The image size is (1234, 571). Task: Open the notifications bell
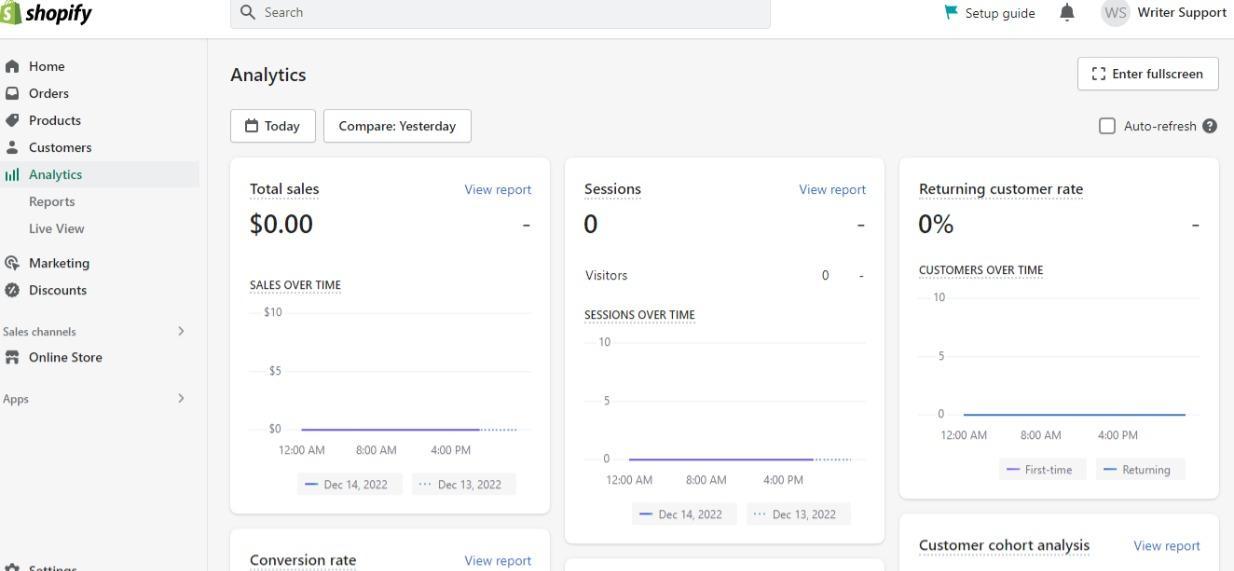tap(1067, 13)
